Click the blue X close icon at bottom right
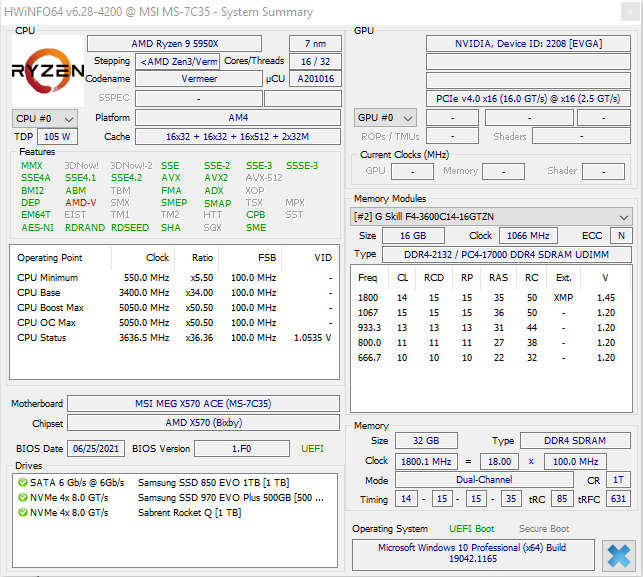Screen dimensions: 643x577 pyautogui.click(x=618, y=556)
